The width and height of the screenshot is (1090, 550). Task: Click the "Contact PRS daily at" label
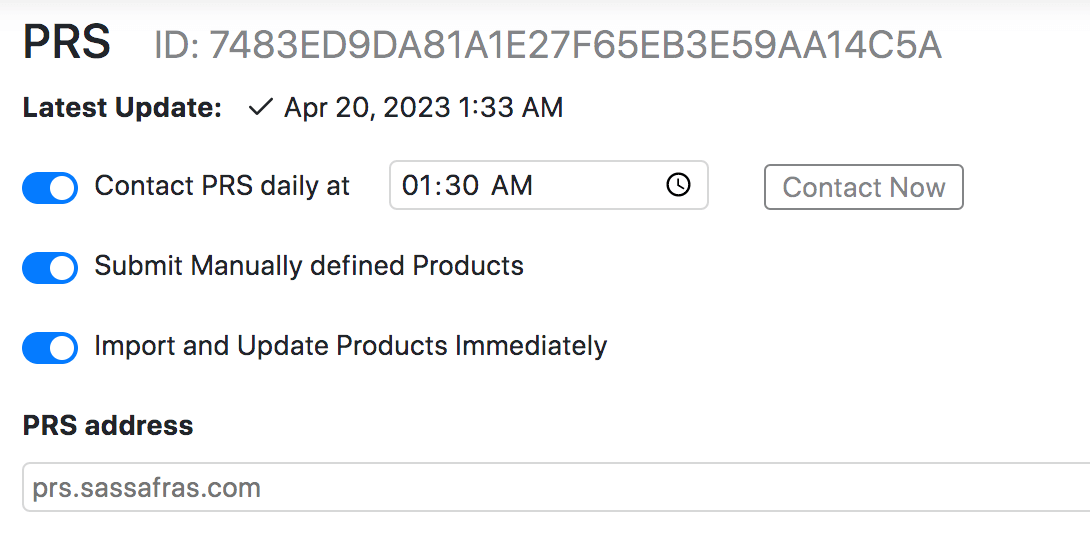[x=222, y=186]
